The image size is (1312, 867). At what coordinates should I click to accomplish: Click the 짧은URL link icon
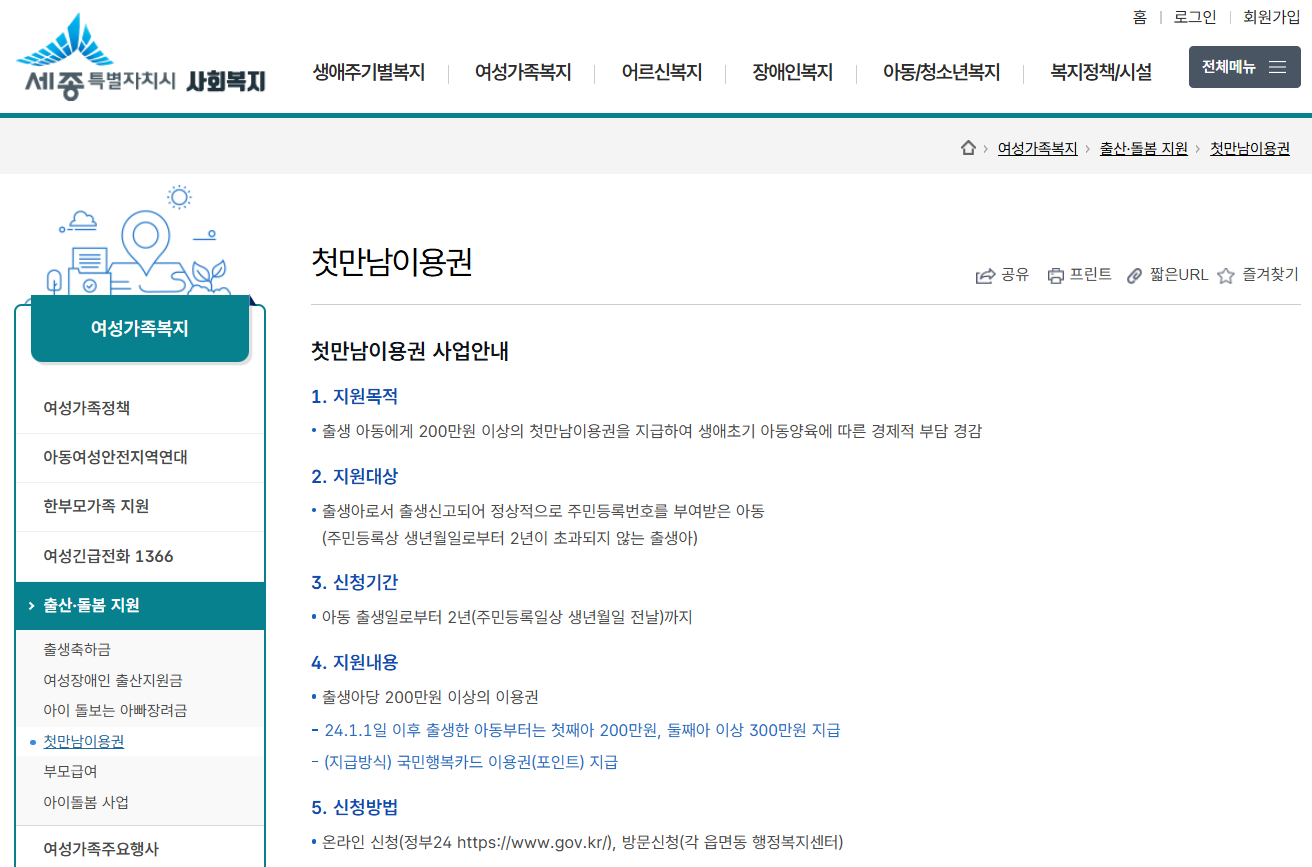tap(1134, 276)
